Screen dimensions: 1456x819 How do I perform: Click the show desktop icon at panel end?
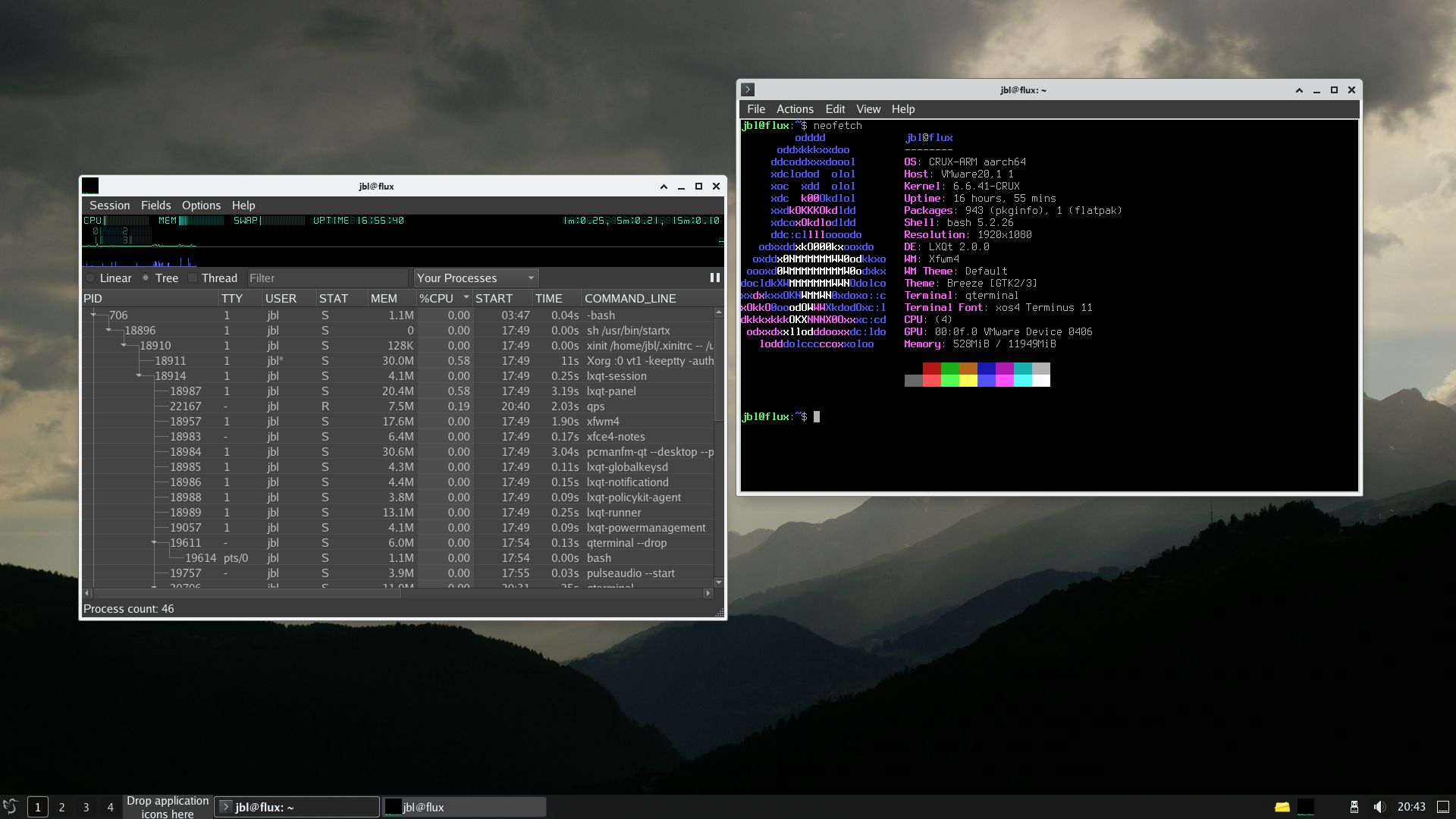click(1443, 807)
